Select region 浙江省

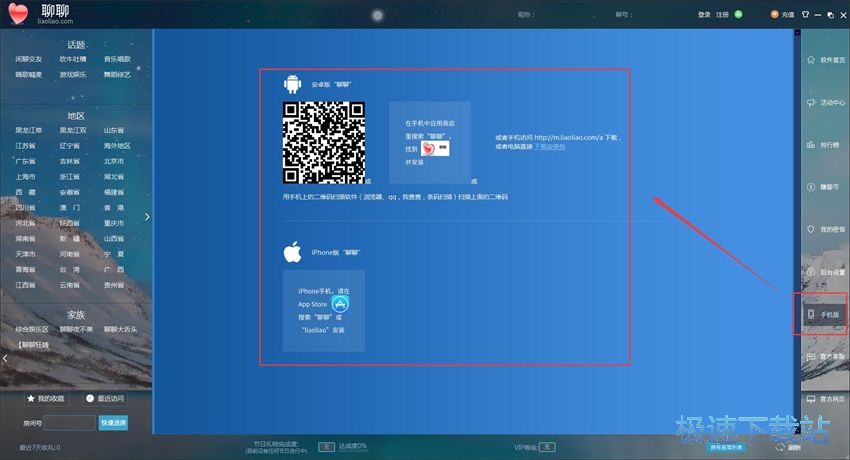[x=69, y=177]
